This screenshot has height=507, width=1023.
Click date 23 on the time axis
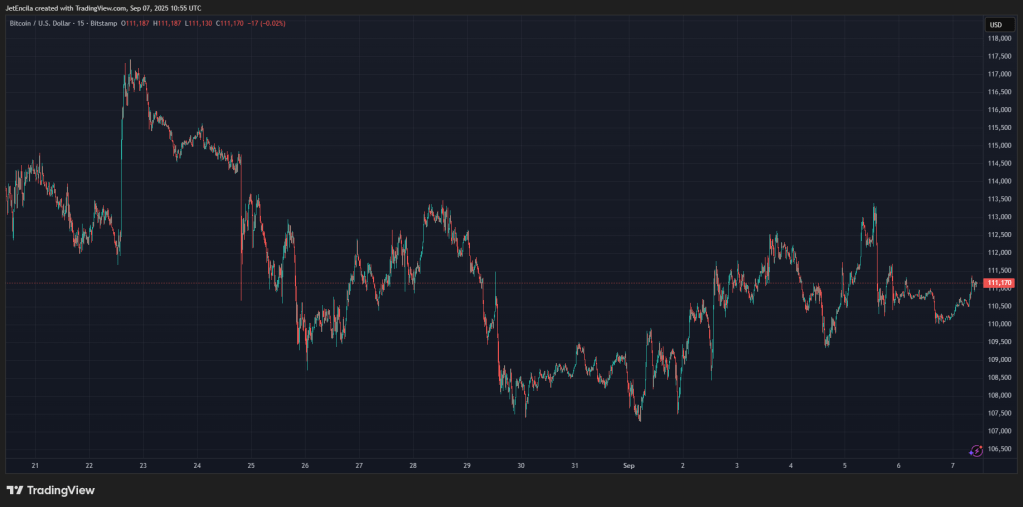[x=143, y=465]
